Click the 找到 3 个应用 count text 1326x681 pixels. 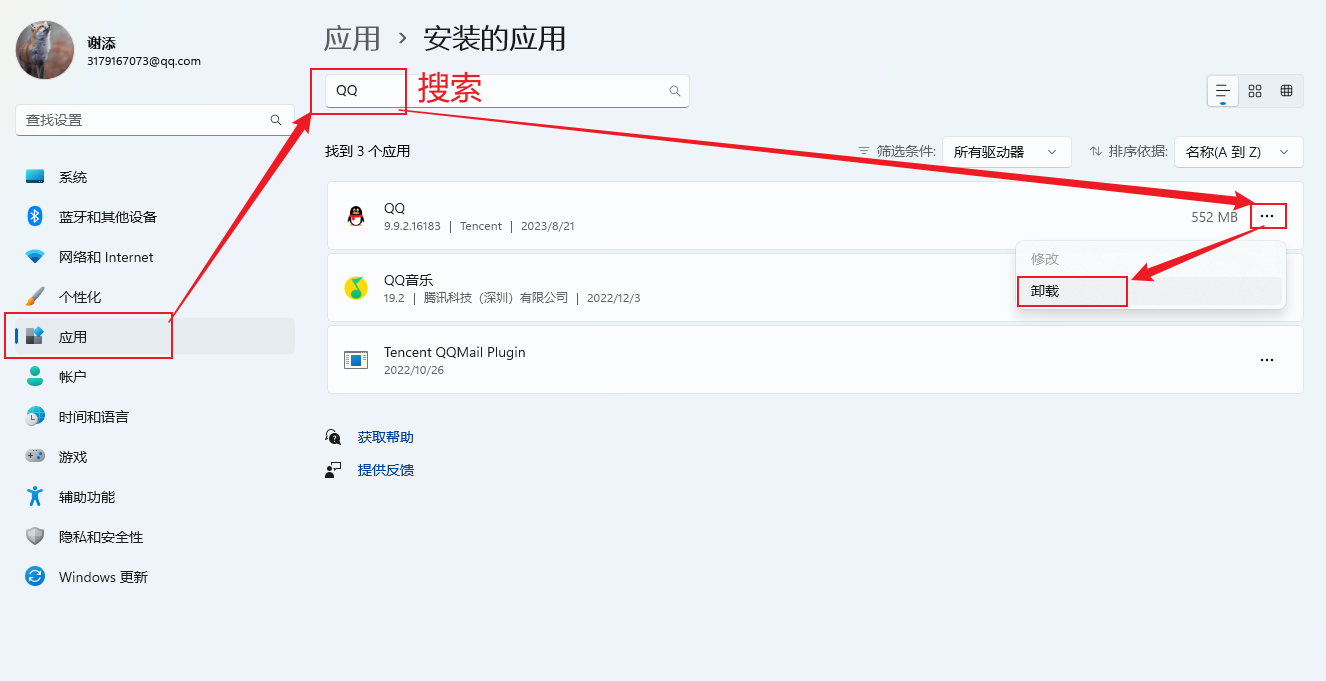[368, 152]
